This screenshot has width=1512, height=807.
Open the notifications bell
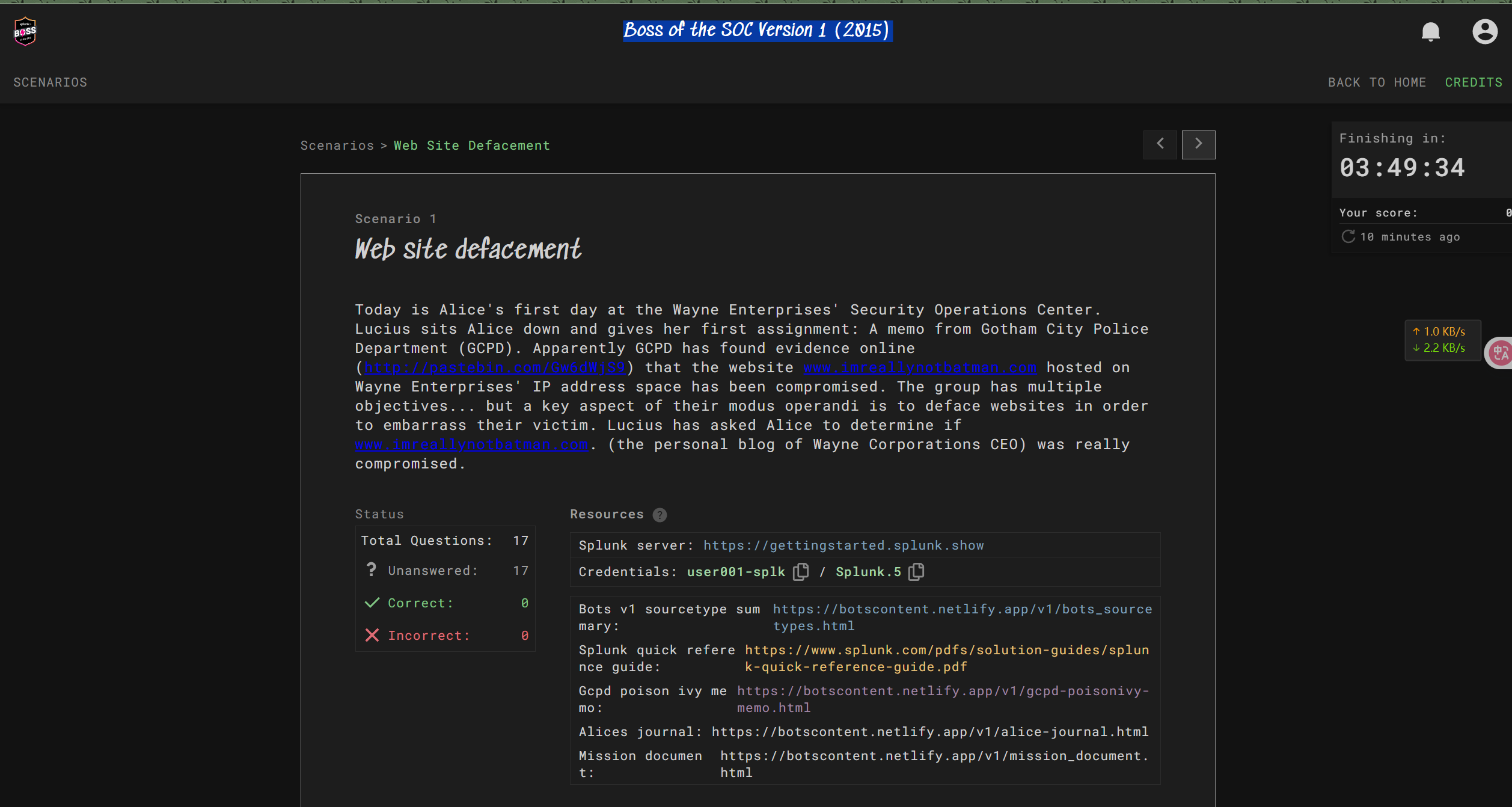coord(1430,31)
